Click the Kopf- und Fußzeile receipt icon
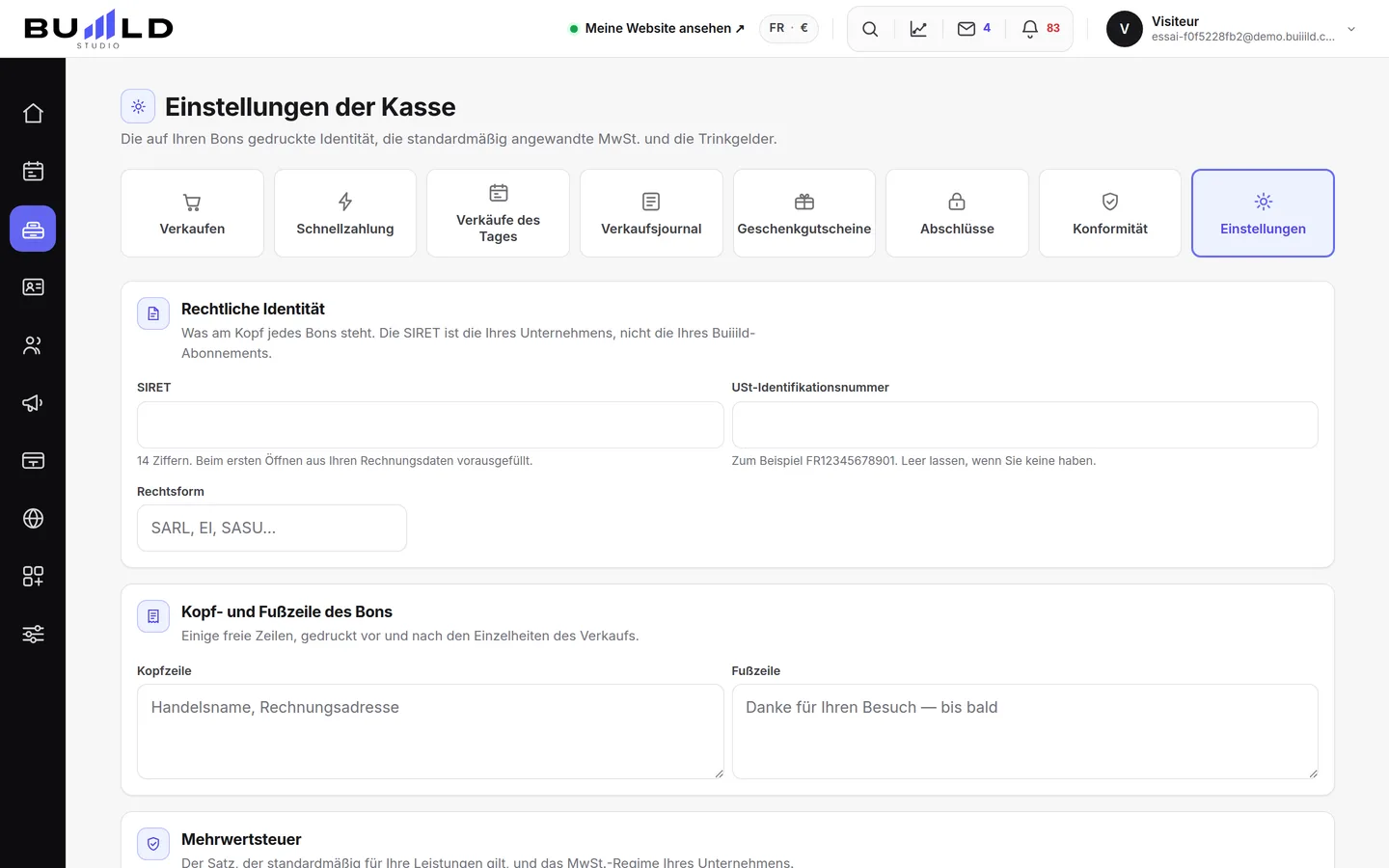The height and width of the screenshot is (868, 1389). 153,616
